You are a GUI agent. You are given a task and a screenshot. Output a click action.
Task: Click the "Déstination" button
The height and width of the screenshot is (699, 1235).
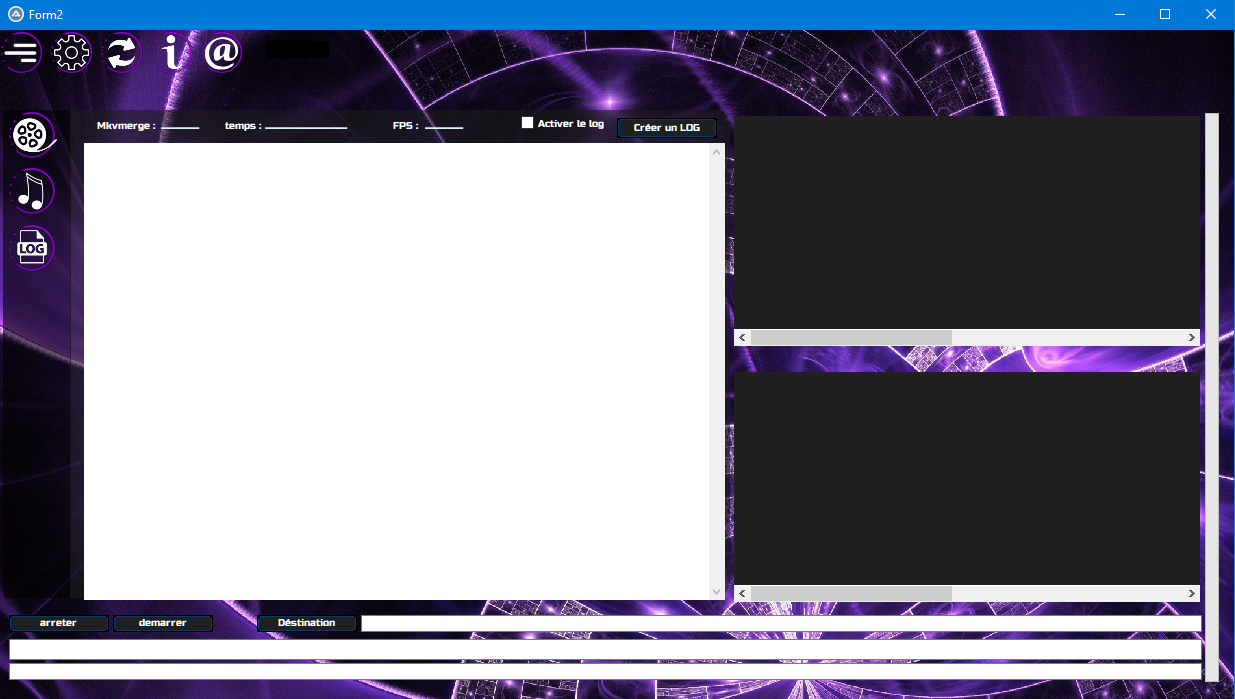click(x=307, y=623)
